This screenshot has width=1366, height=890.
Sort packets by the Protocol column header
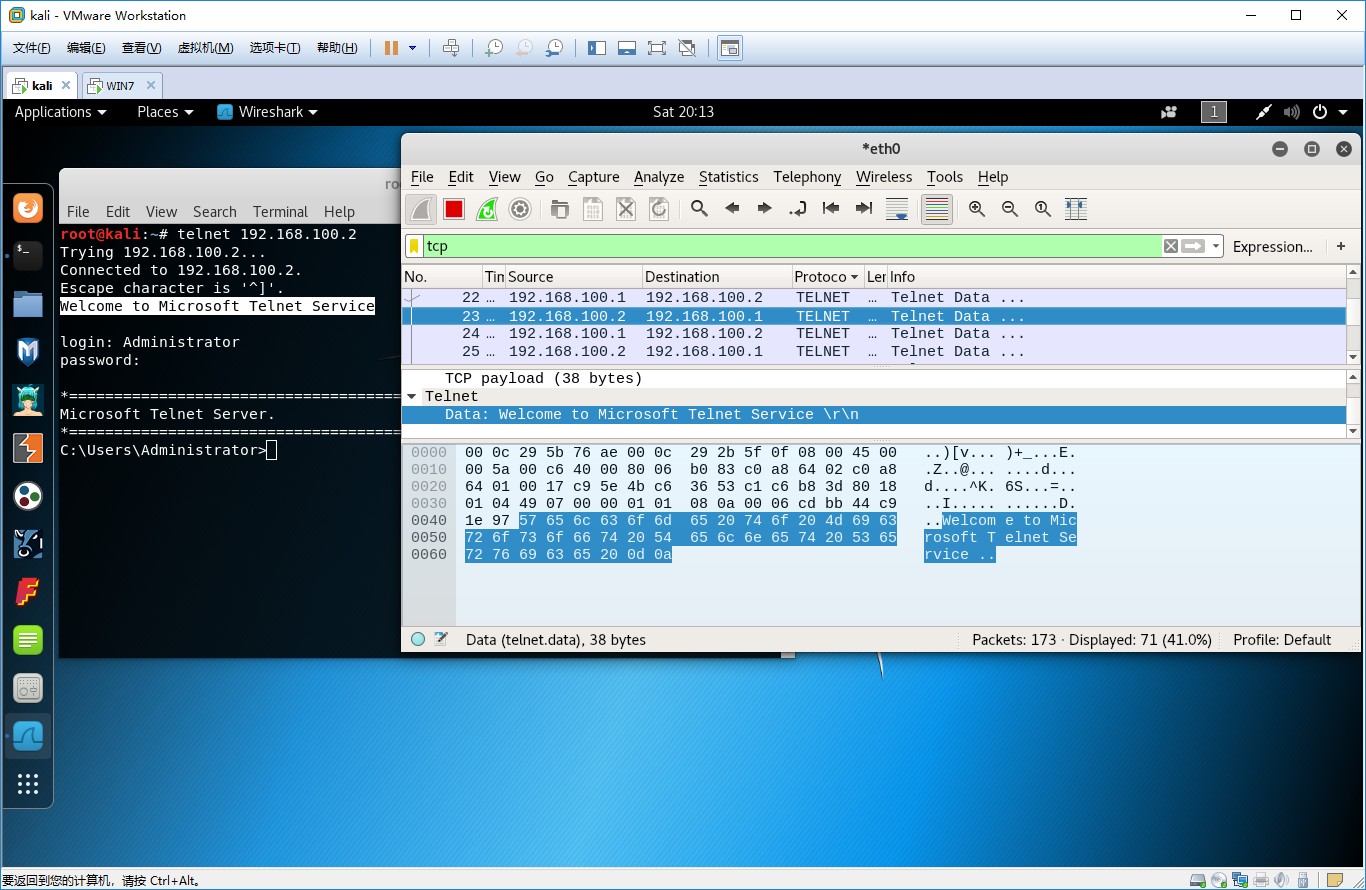(826, 277)
